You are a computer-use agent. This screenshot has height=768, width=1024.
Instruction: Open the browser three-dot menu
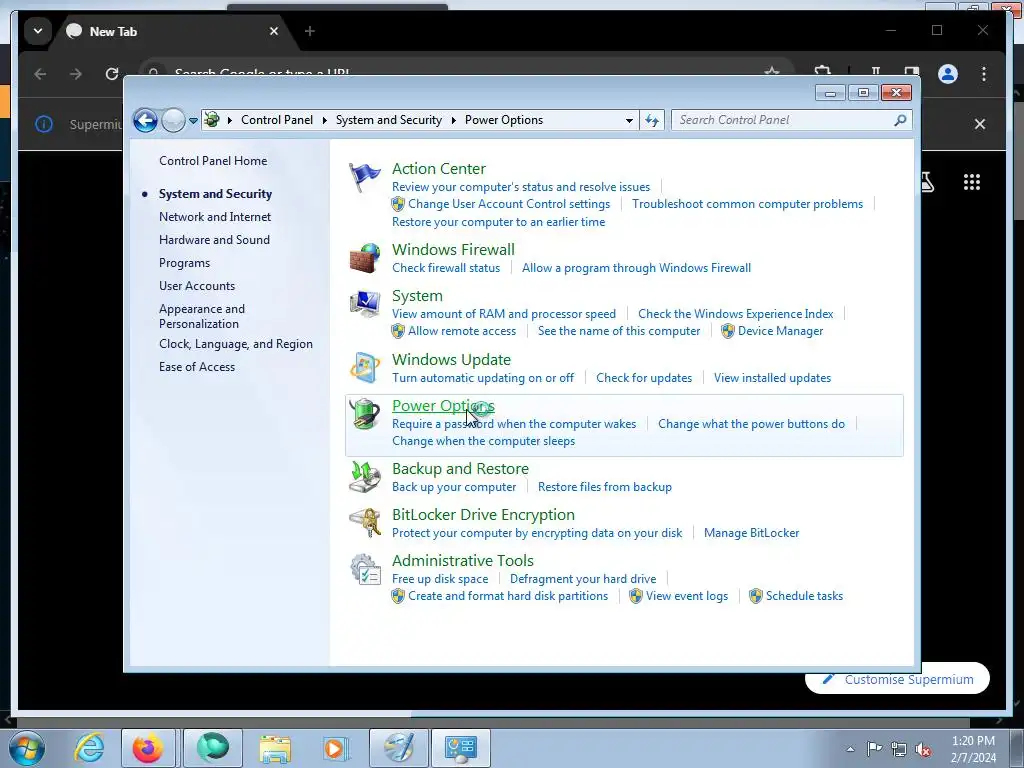tap(984, 74)
